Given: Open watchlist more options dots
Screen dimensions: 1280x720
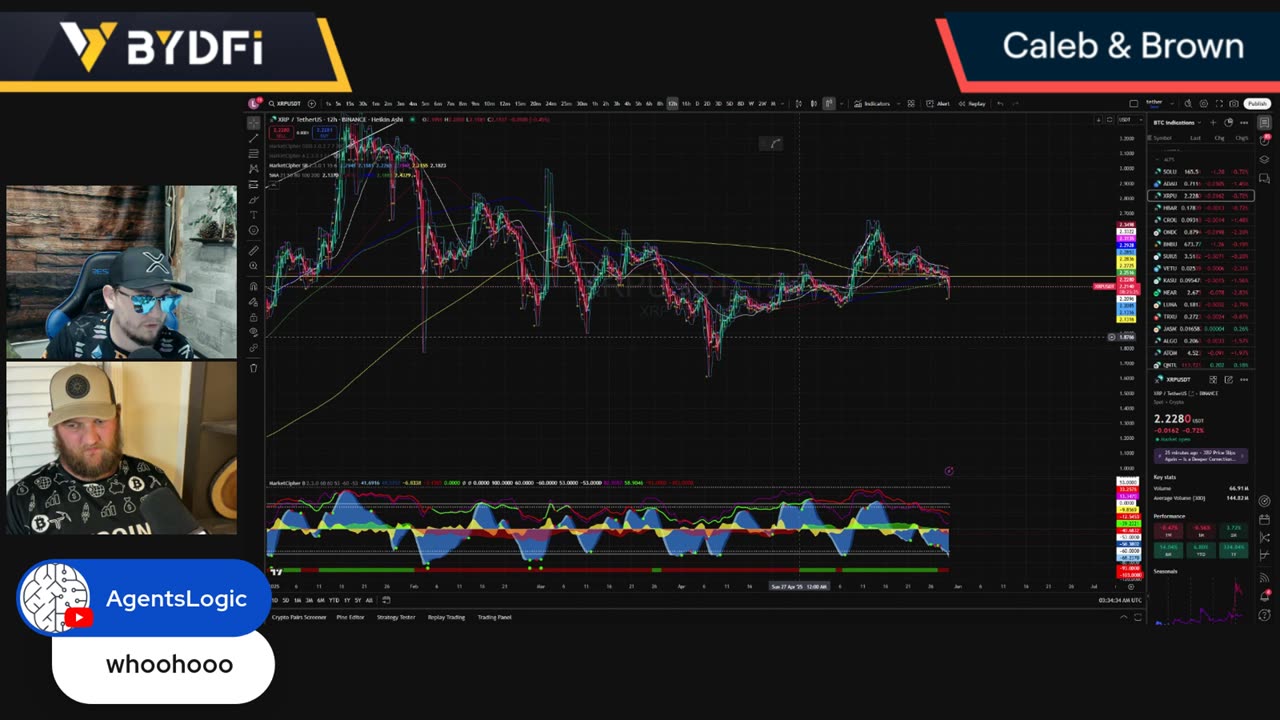Looking at the screenshot, I should 1244,122.
